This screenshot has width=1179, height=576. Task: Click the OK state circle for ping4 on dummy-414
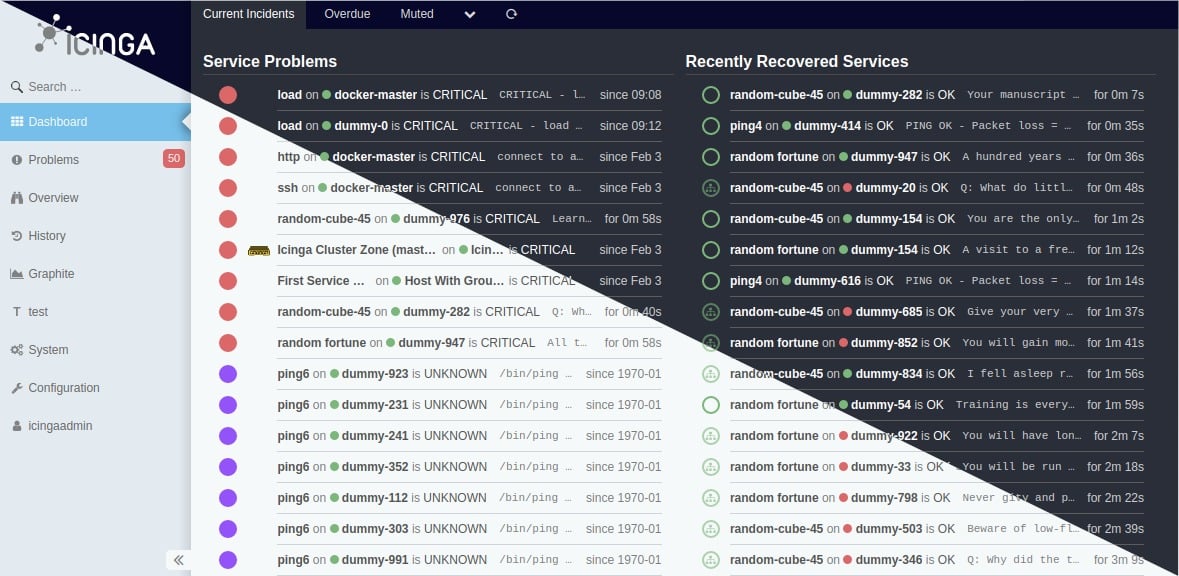711,126
